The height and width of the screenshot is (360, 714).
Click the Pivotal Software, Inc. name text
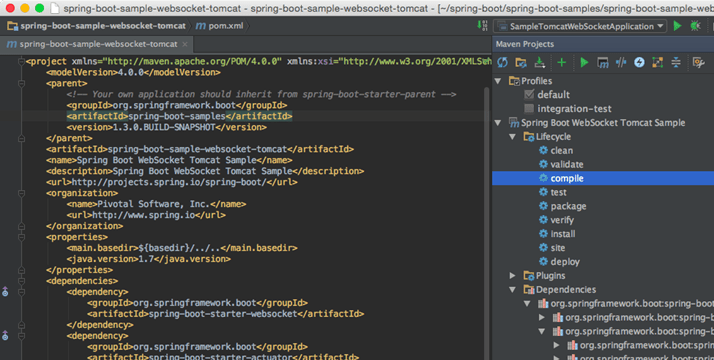coord(153,204)
